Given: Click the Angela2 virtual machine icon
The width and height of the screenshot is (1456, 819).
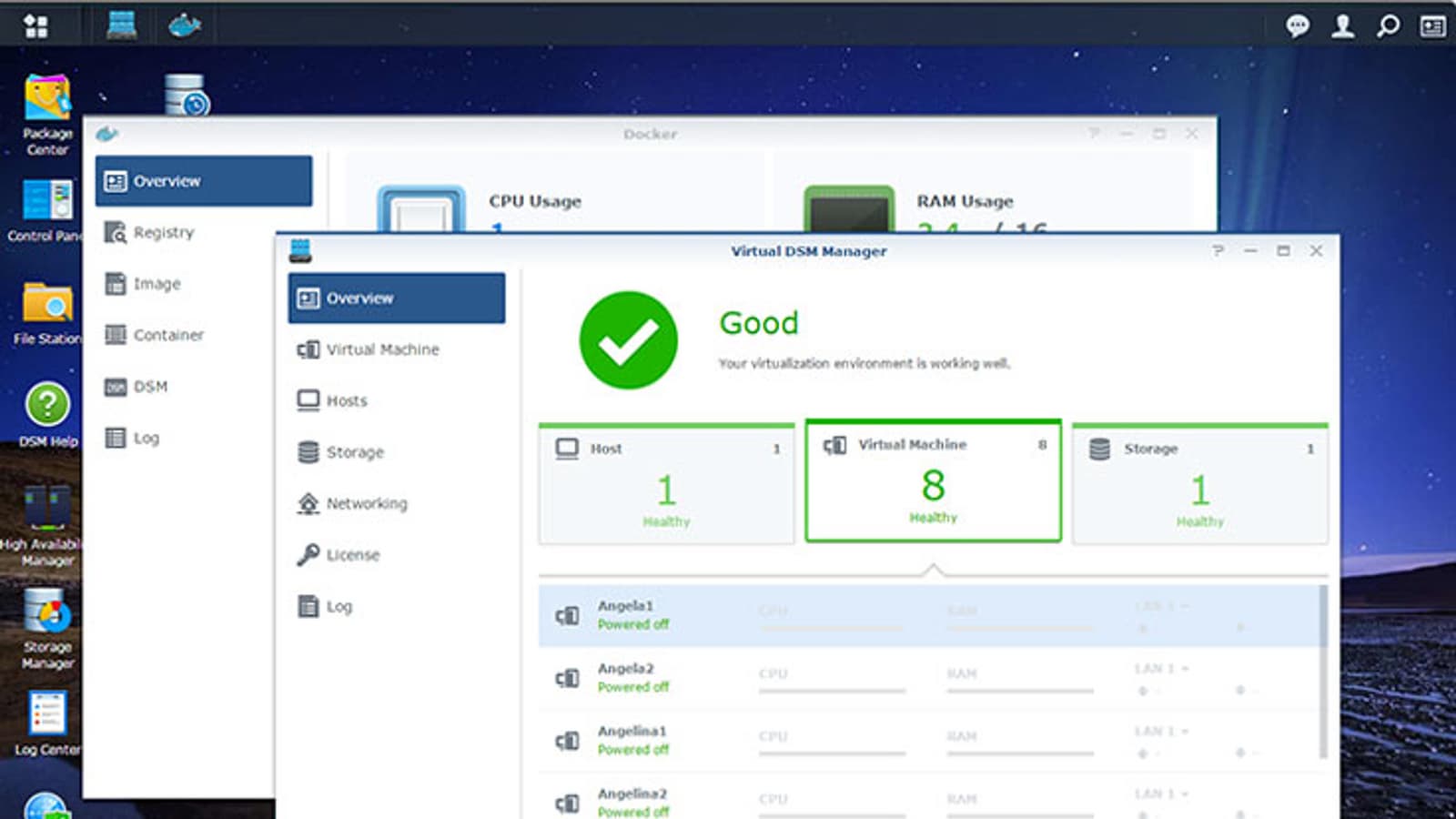Looking at the screenshot, I should click(x=567, y=679).
